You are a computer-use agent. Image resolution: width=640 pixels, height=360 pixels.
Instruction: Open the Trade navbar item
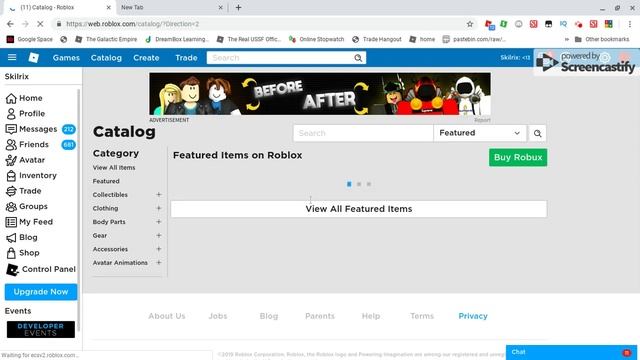coord(186,58)
